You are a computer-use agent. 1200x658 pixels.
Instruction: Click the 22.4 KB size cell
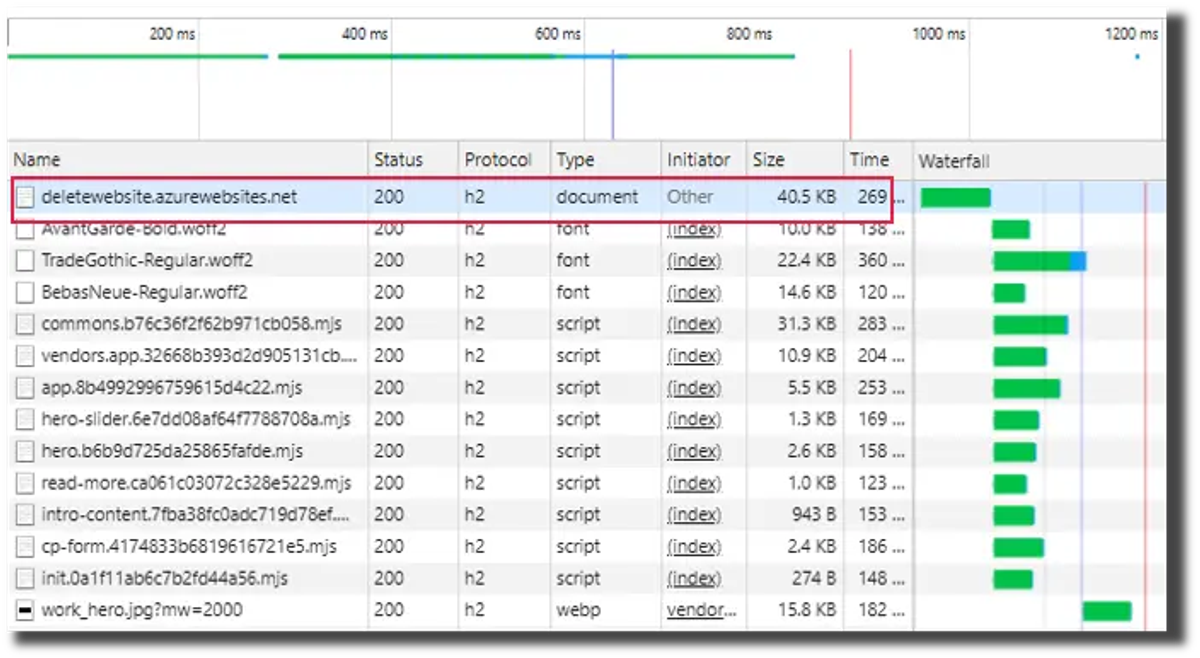(806, 261)
